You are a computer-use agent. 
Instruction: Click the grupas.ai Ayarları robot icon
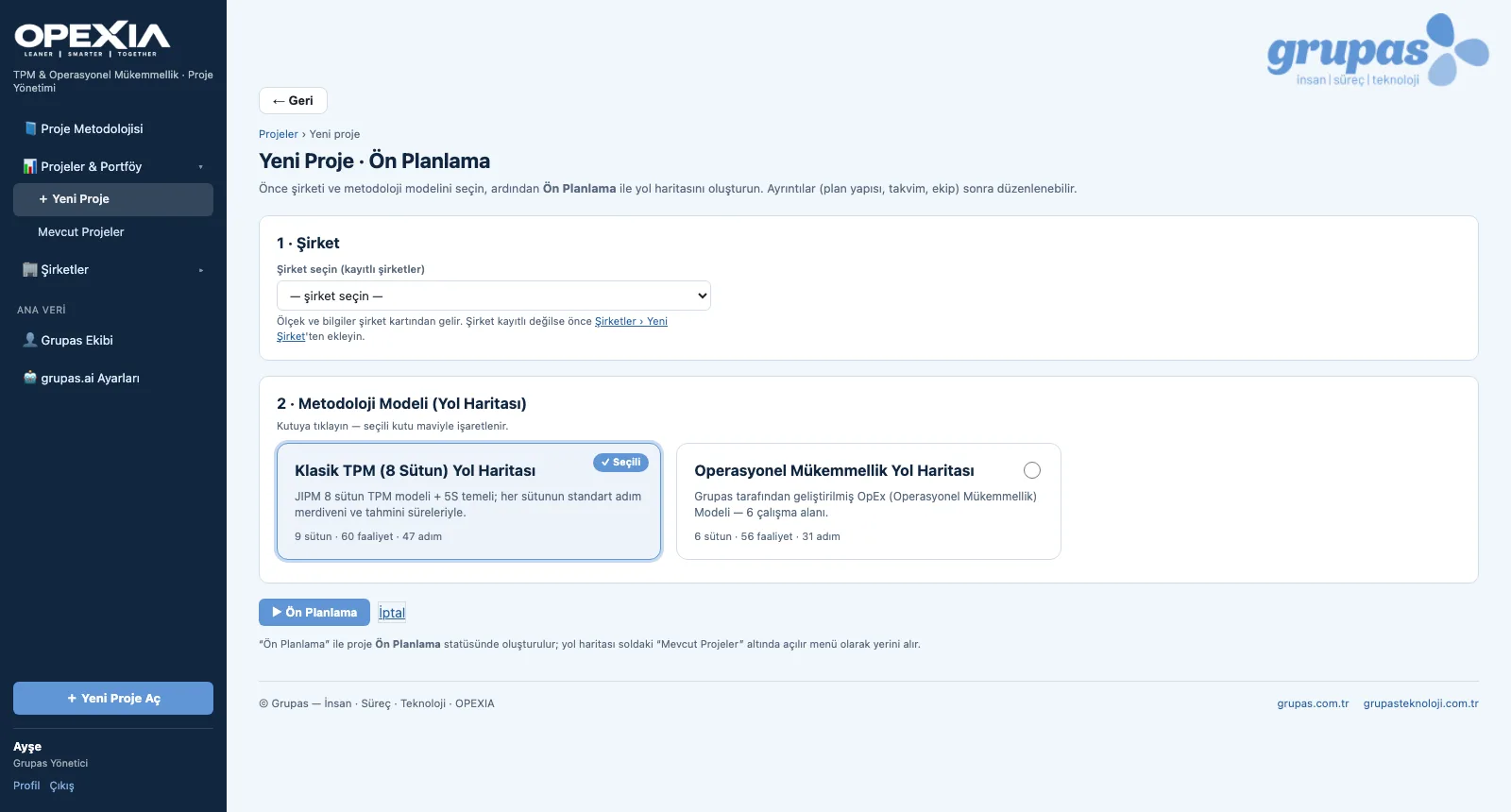(x=30, y=378)
